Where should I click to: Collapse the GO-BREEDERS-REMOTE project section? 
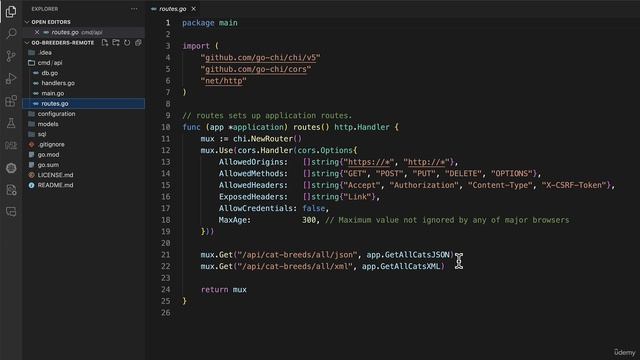(27, 42)
